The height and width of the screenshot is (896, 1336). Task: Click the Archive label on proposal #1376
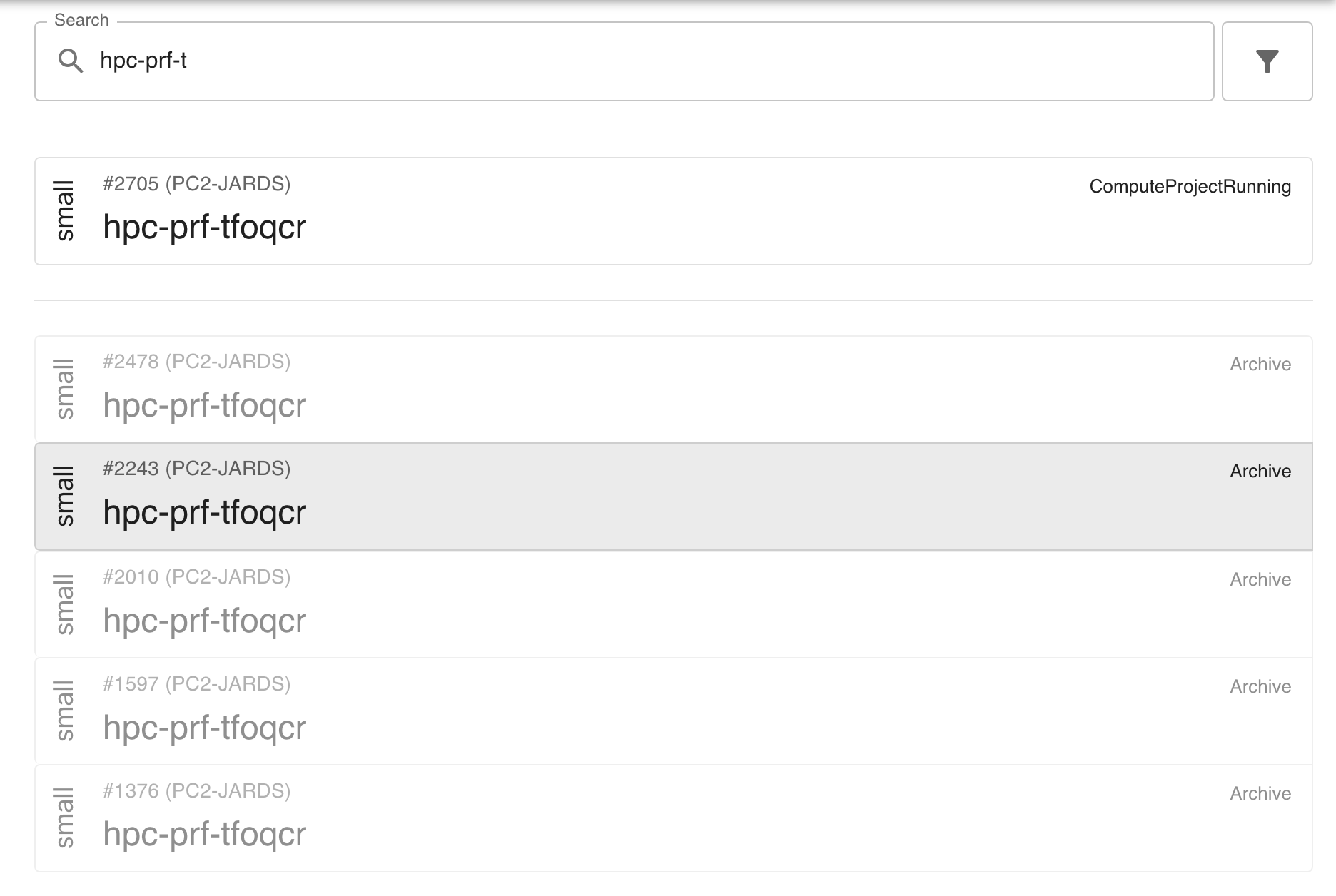(1260, 793)
